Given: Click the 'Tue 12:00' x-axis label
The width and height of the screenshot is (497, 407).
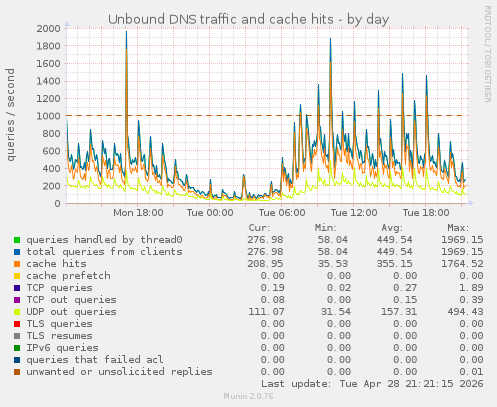Looking at the screenshot, I should [354, 213].
